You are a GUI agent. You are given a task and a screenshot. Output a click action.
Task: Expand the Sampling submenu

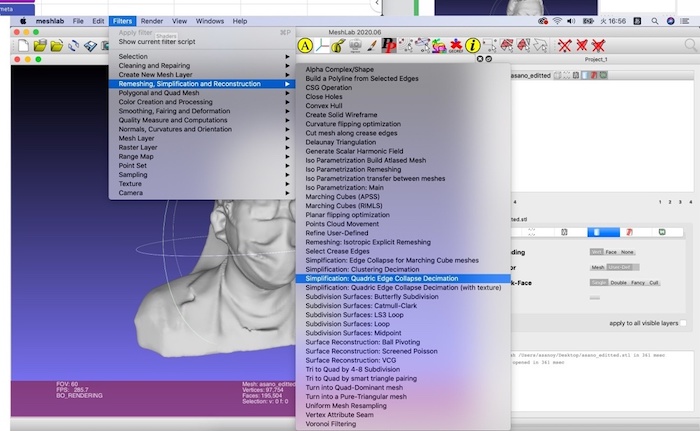click(x=202, y=175)
